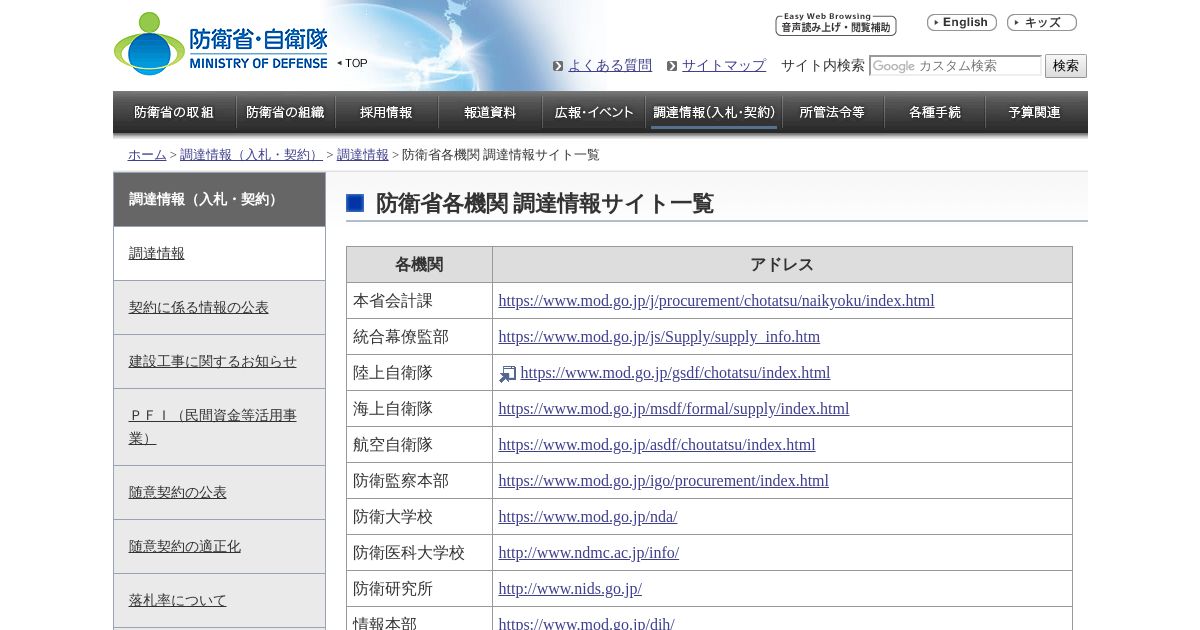Click the small TOP arrow link
1200x630 pixels.
[x=352, y=63]
